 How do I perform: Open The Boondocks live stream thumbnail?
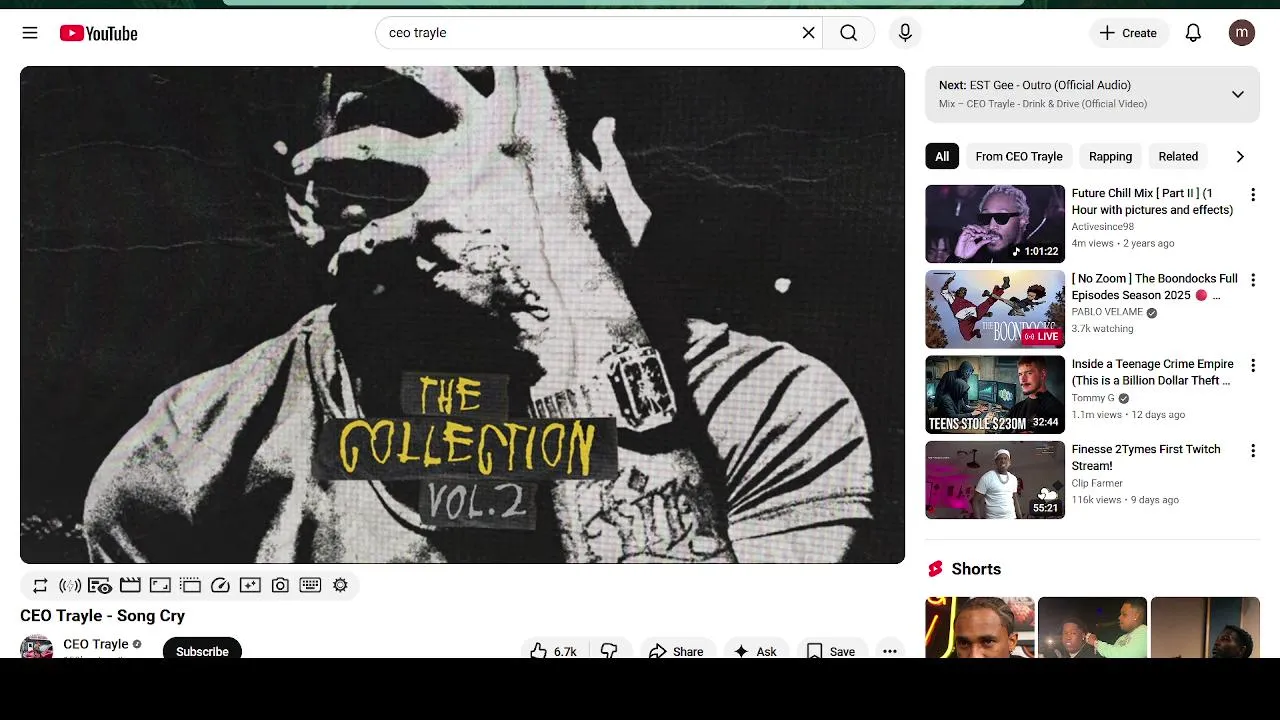[x=995, y=309]
